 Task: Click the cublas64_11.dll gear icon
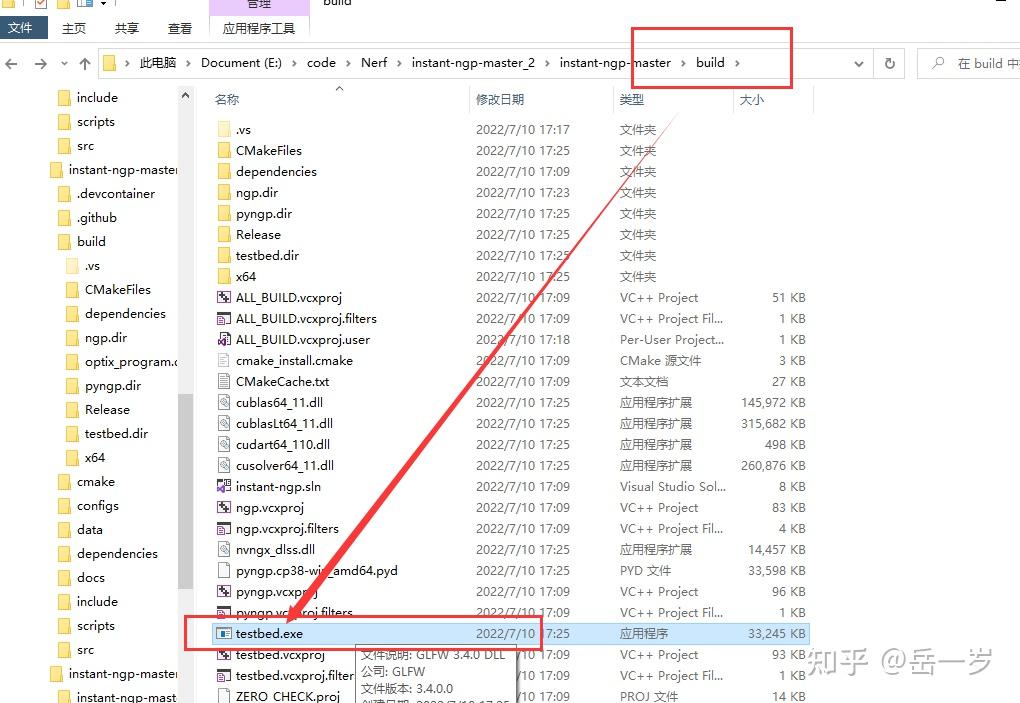point(222,402)
